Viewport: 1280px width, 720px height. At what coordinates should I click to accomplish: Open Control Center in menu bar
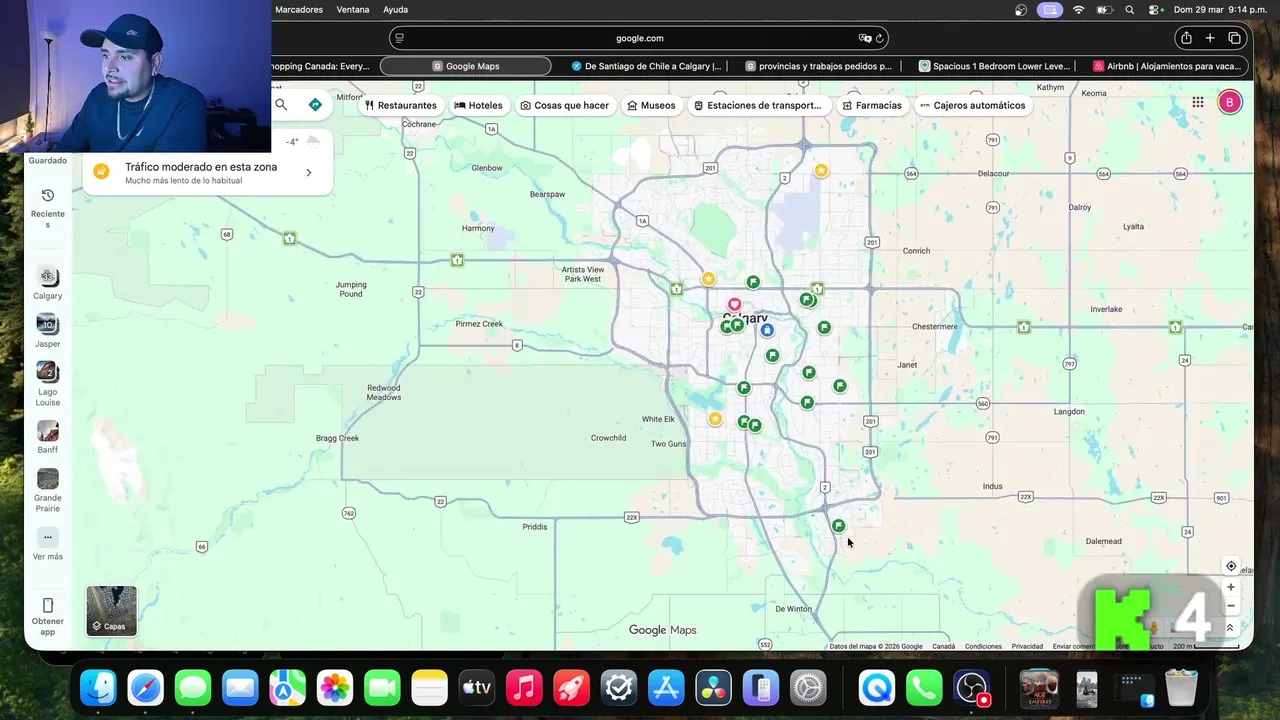pos(1154,9)
